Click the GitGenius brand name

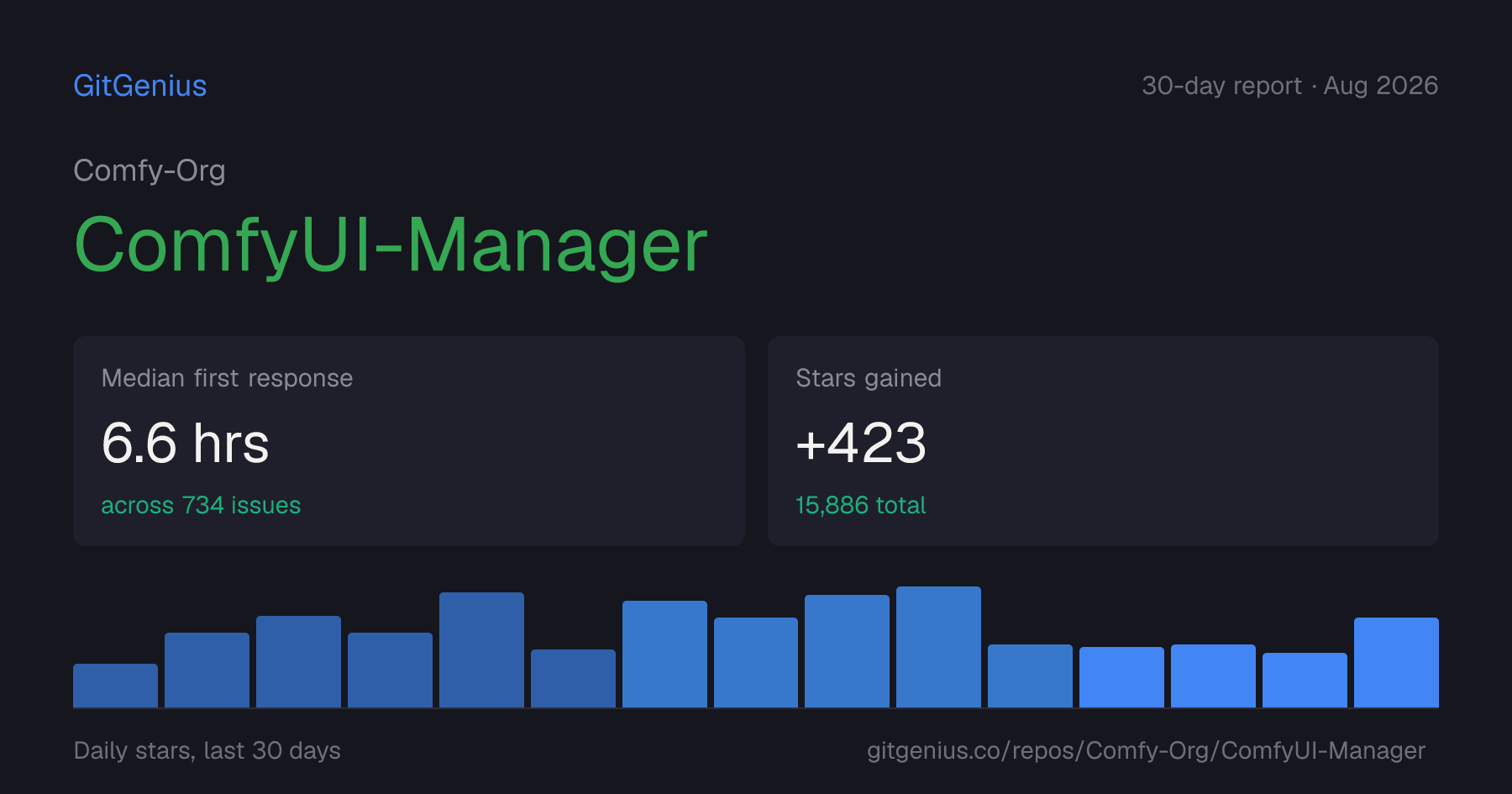140,86
